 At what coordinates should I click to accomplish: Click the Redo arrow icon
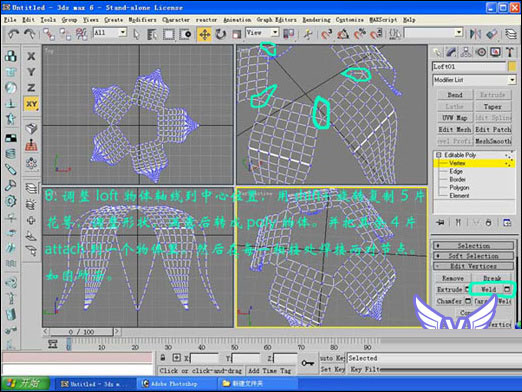tap(29, 33)
